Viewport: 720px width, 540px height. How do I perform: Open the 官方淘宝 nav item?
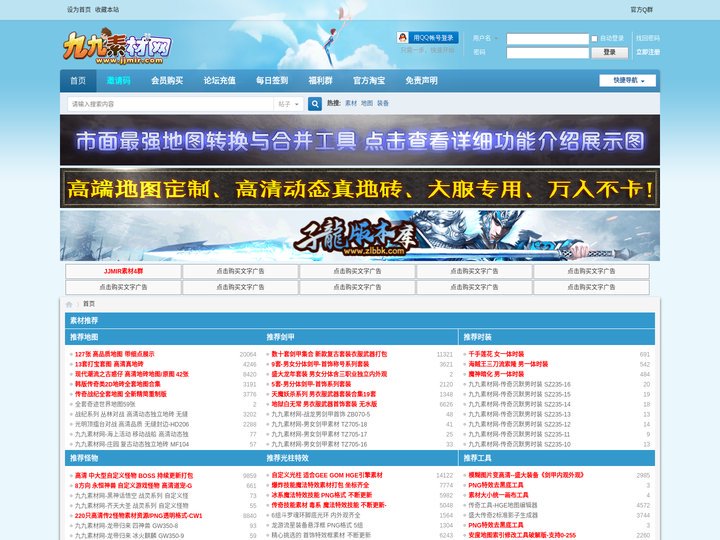point(369,80)
